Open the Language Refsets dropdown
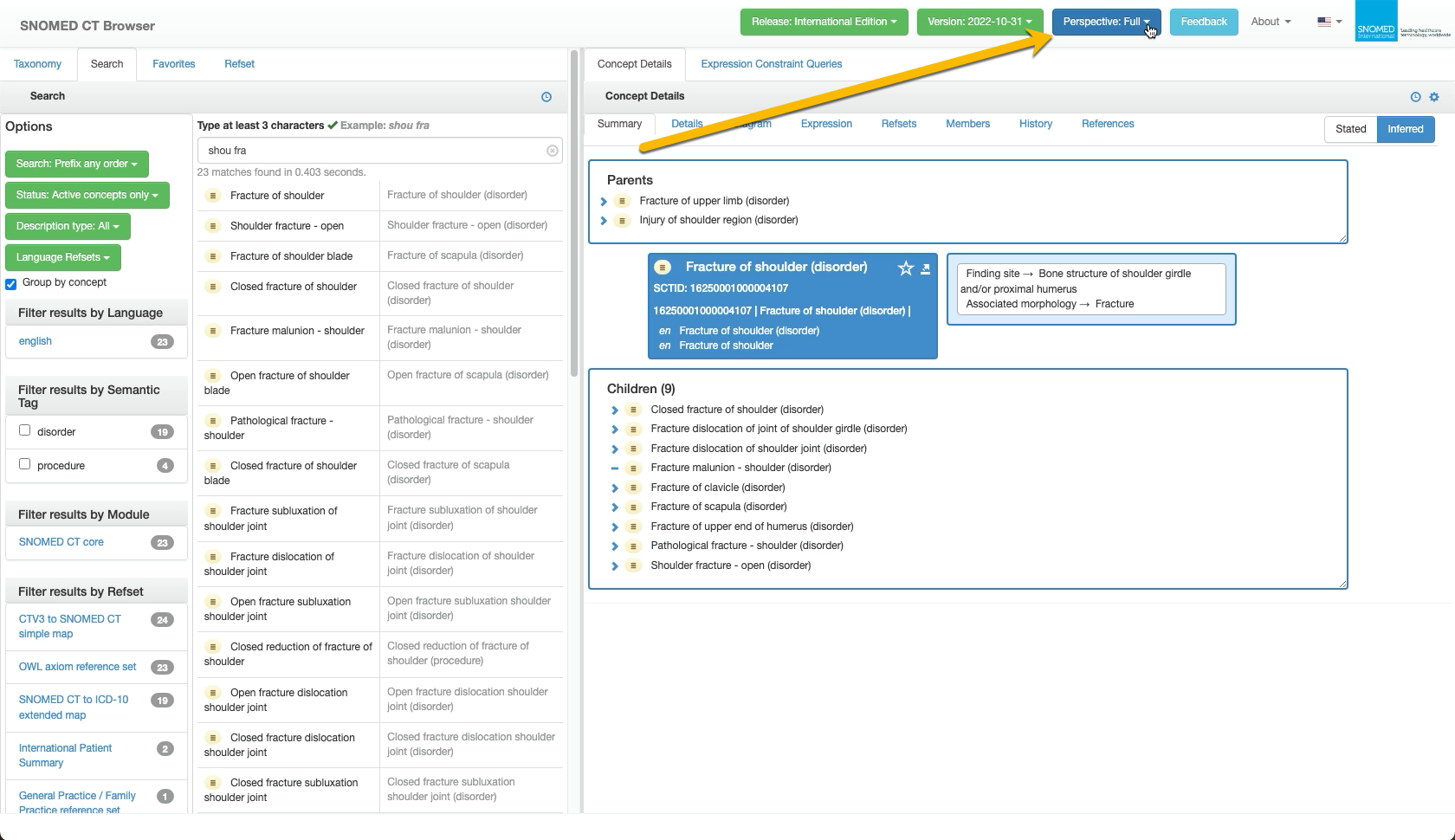Screen dimensions: 1455x840 (62, 257)
